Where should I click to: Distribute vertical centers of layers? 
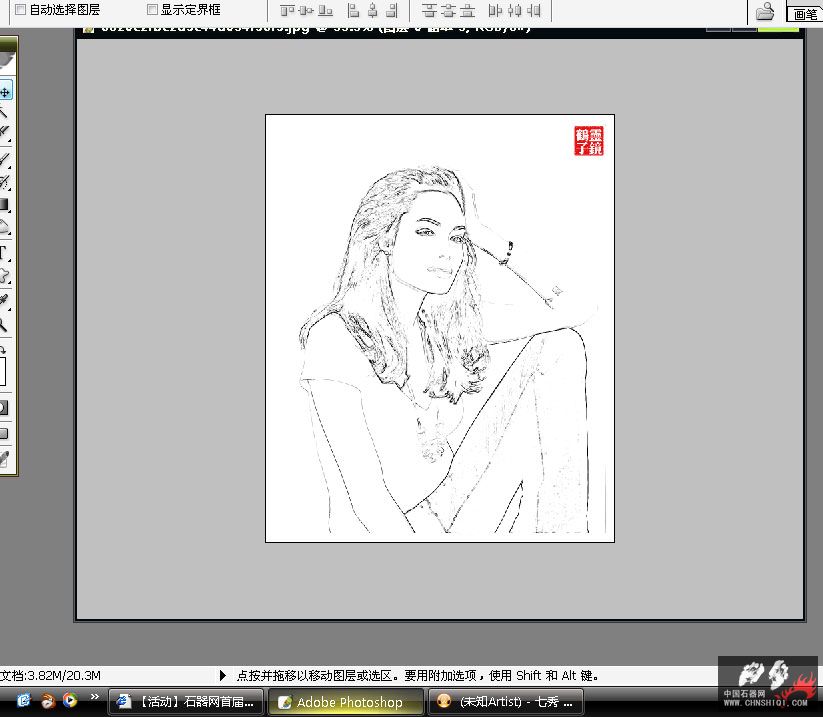[448, 10]
